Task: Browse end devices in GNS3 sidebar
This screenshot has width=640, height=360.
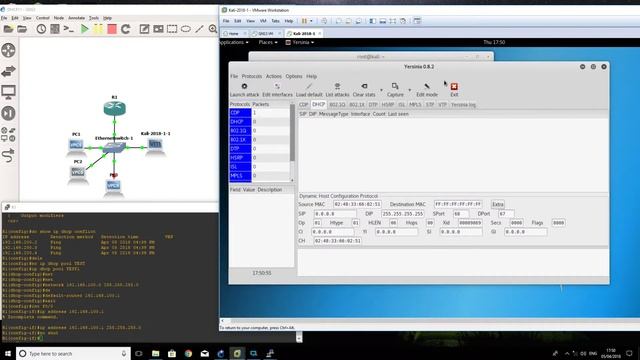Action: [8, 92]
